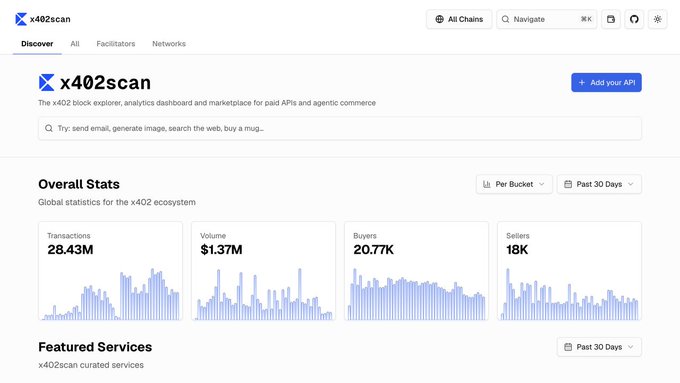Open the Networks tab
The height and width of the screenshot is (383, 680).
tap(169, 44)
